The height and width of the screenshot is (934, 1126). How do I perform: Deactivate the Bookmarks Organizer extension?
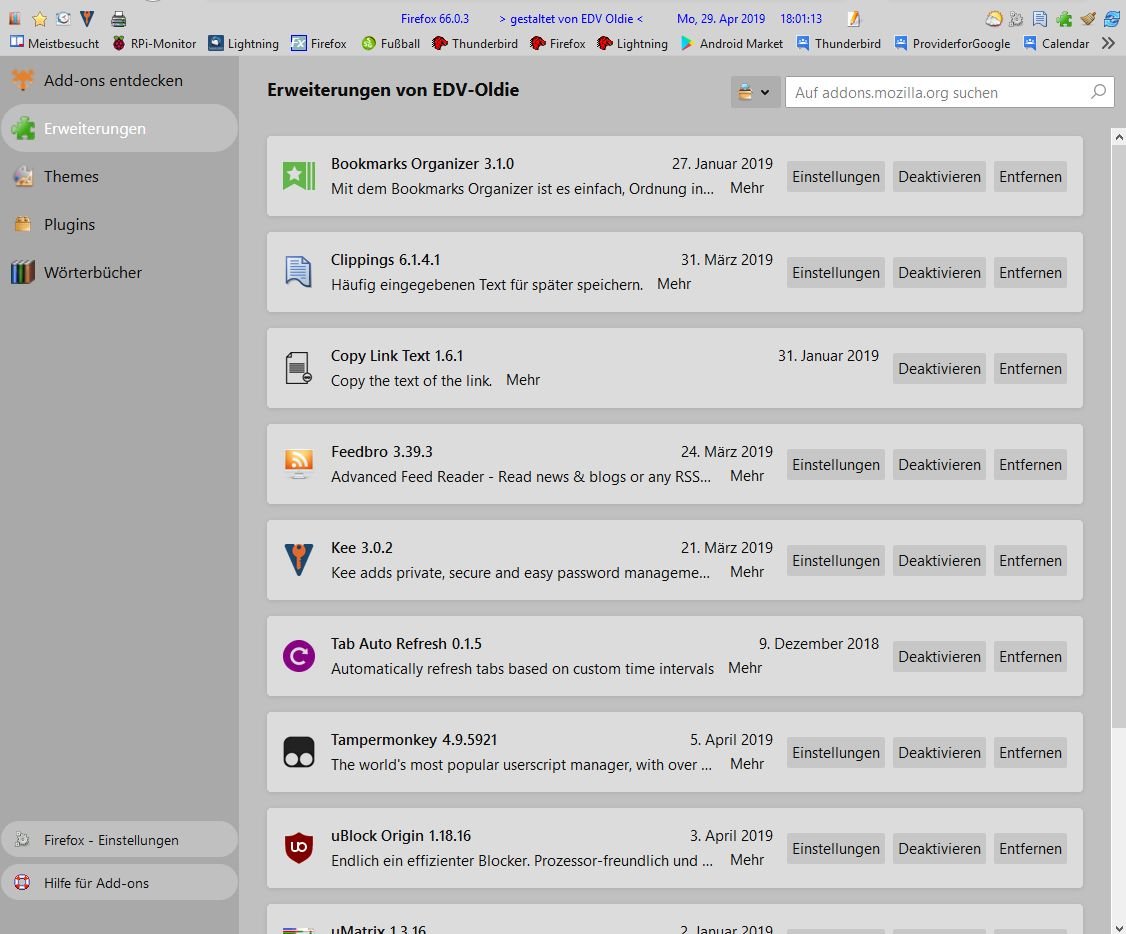(x=939, y=177)
